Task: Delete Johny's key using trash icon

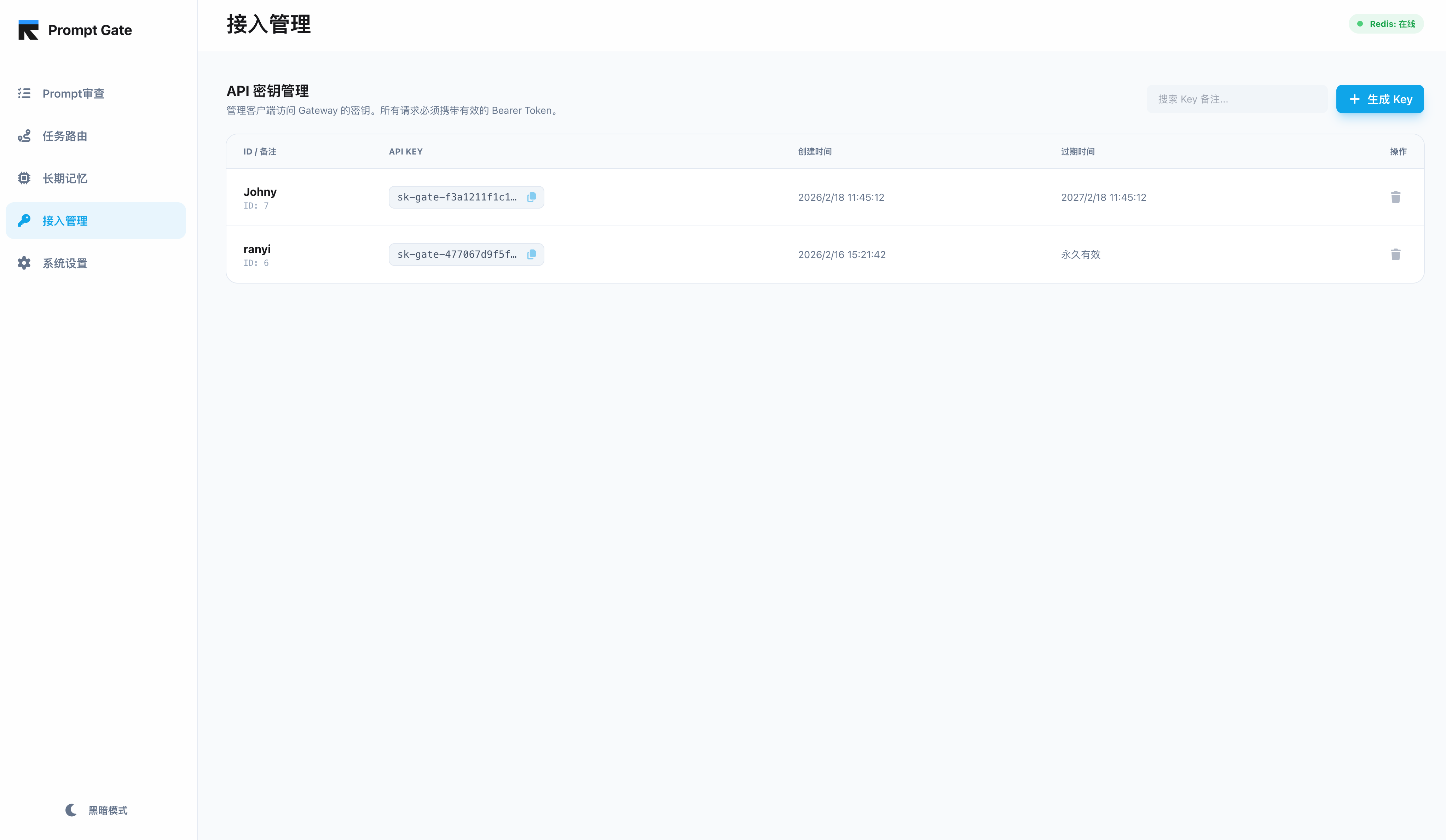Action: [1395, 197]
